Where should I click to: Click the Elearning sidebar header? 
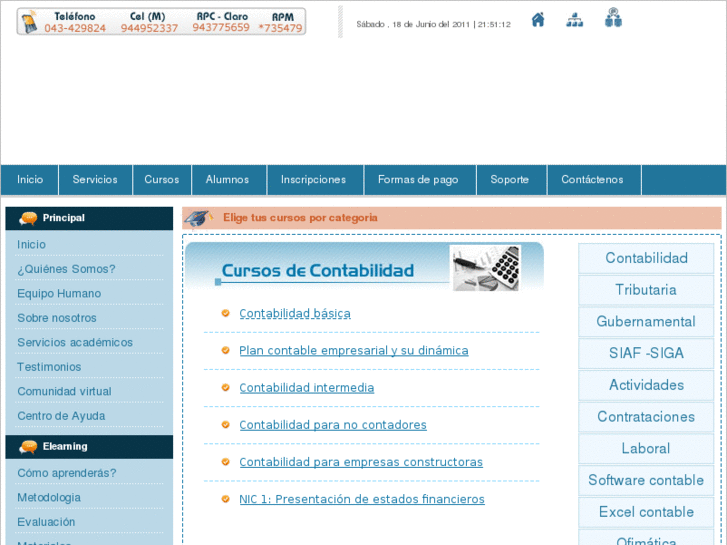coord(89,447)
